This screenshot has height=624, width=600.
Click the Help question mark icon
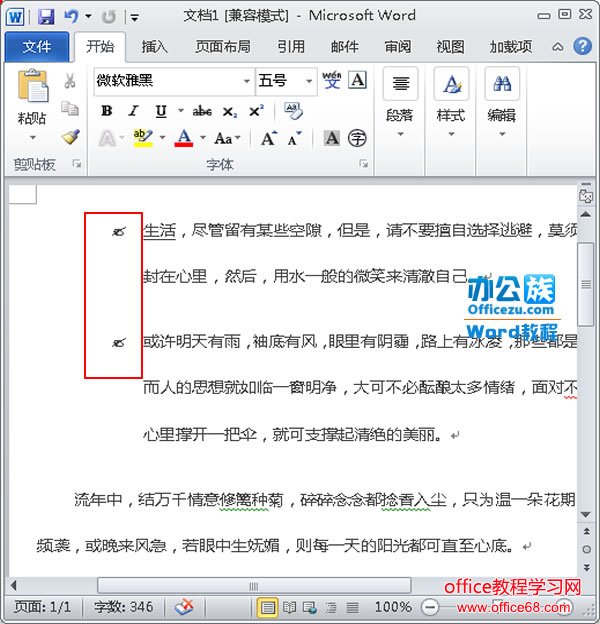click(582, 46)
